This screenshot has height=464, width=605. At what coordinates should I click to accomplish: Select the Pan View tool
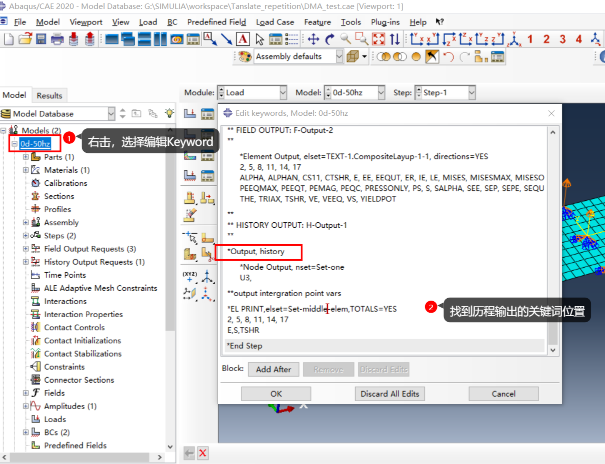click(314, 39)
